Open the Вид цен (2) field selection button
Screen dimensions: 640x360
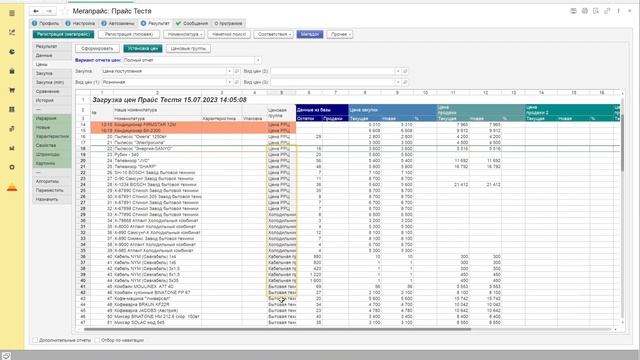tap(405, 71)
